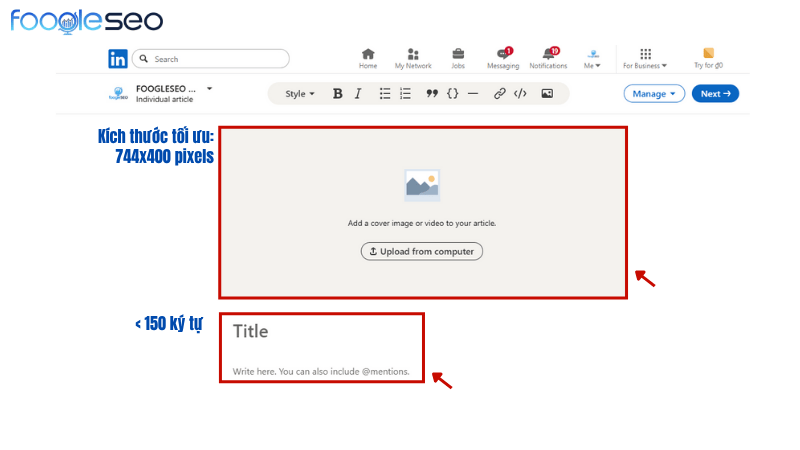Open the Me profile menu
The image size is (800, 450).
[593, 58]
